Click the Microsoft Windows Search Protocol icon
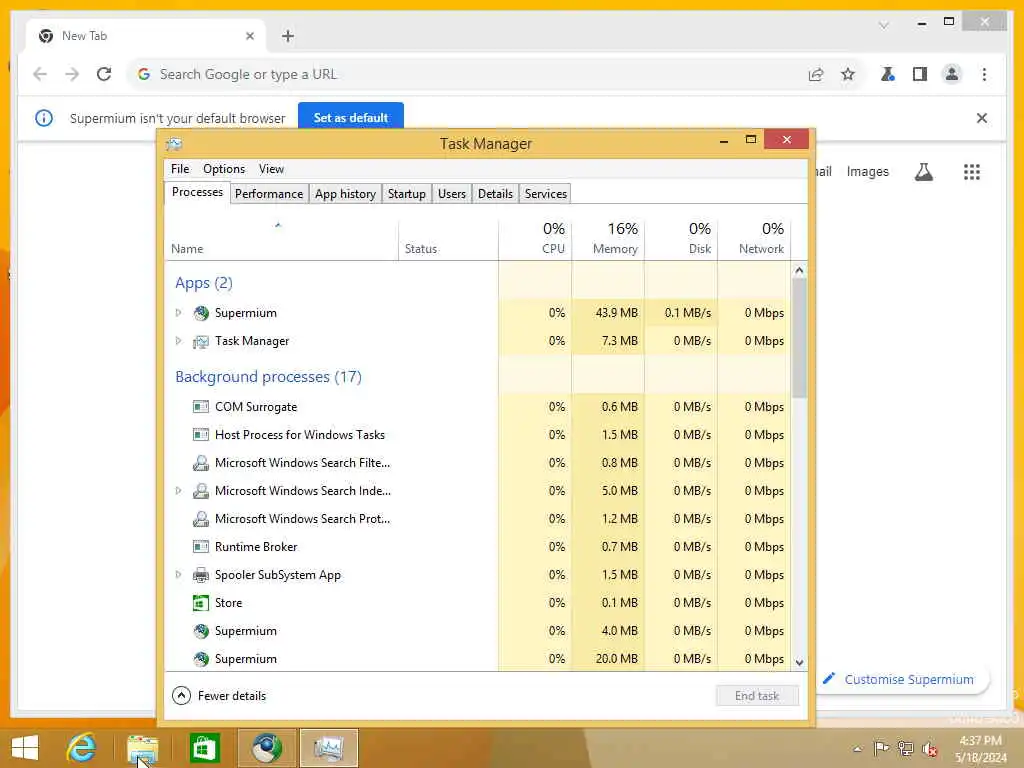Screen dimensions: 1024x768 pyautogui.click(x=201, y=519)
